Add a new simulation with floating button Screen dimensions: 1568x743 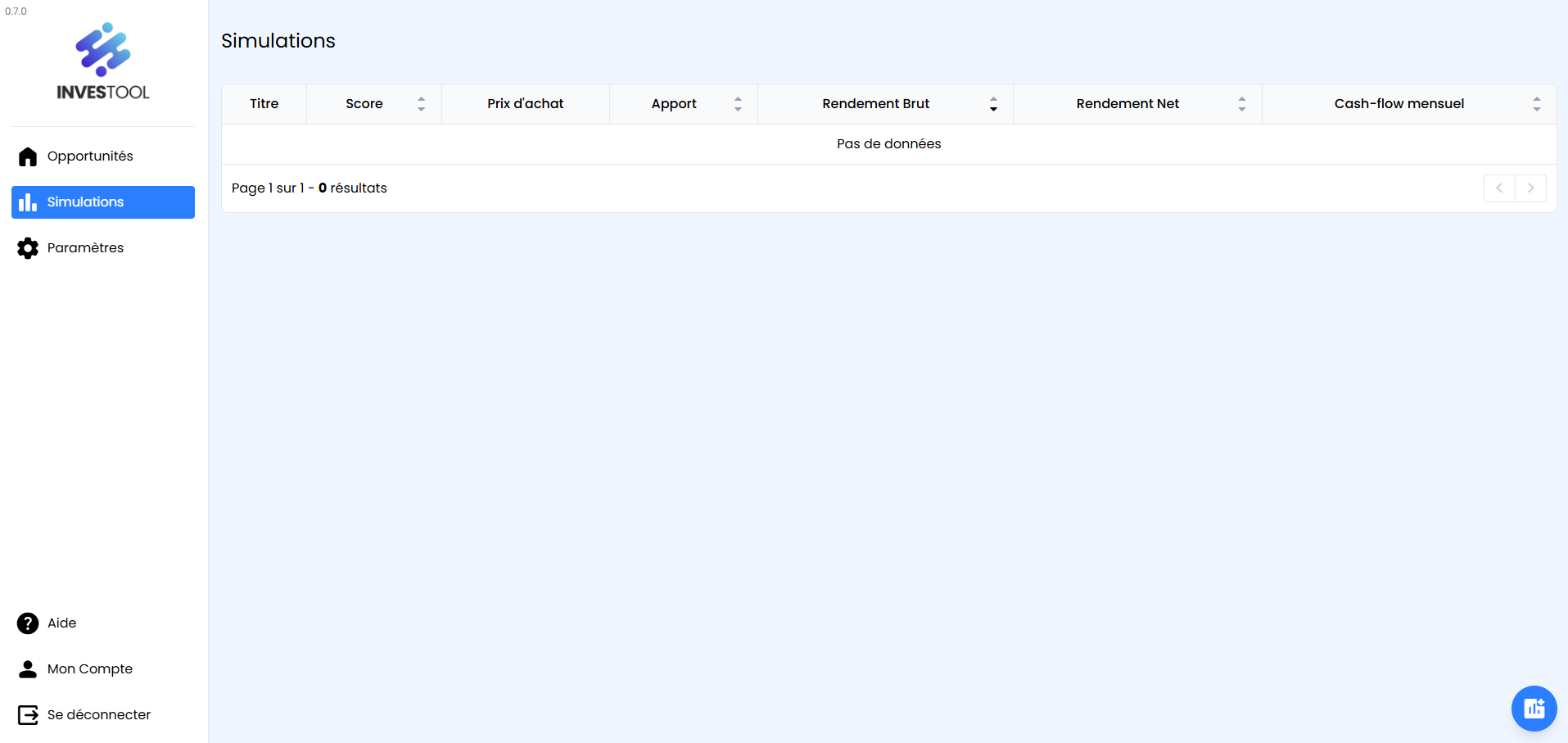[1534, 709]
